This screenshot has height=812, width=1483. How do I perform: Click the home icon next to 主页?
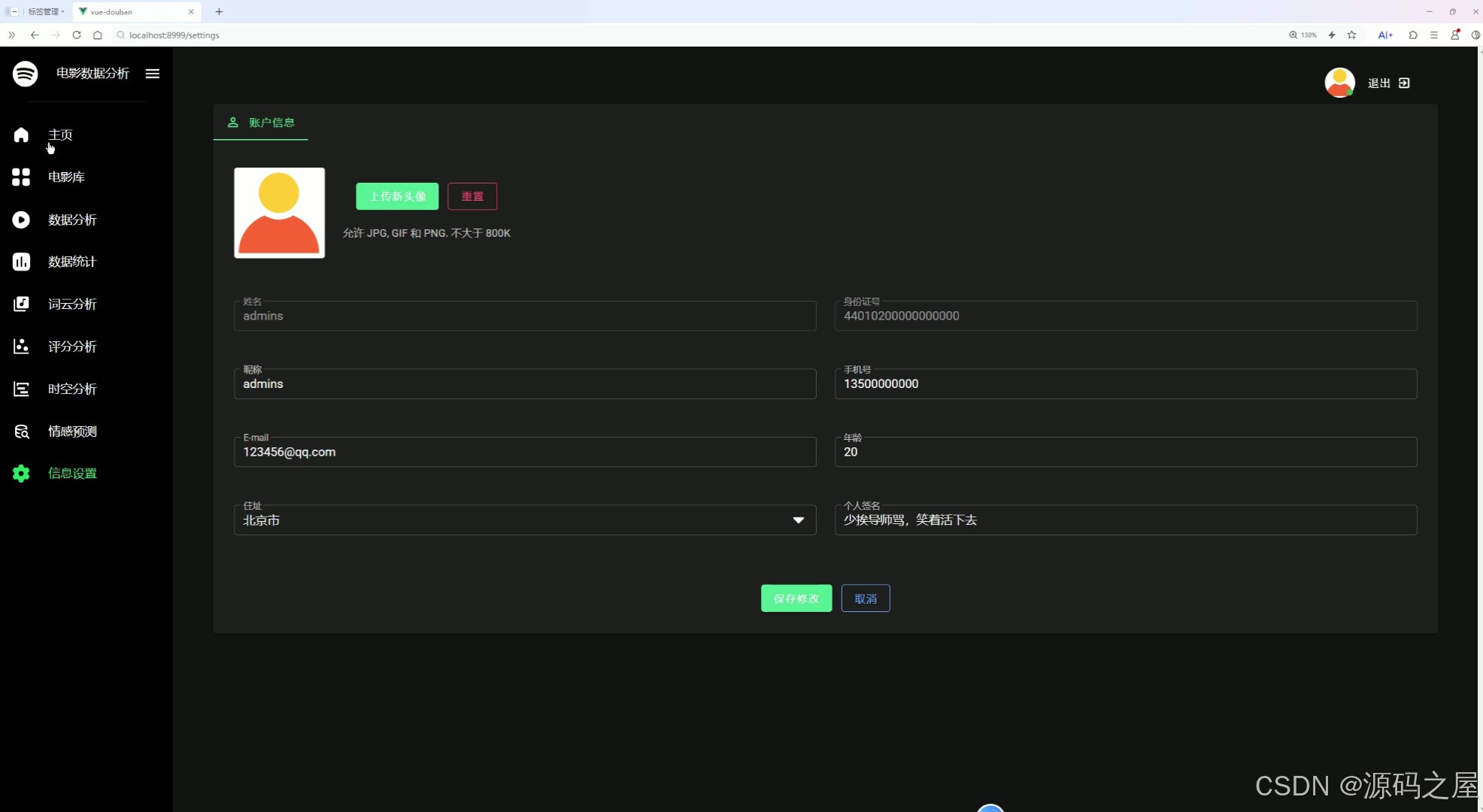tap(21, 135)
